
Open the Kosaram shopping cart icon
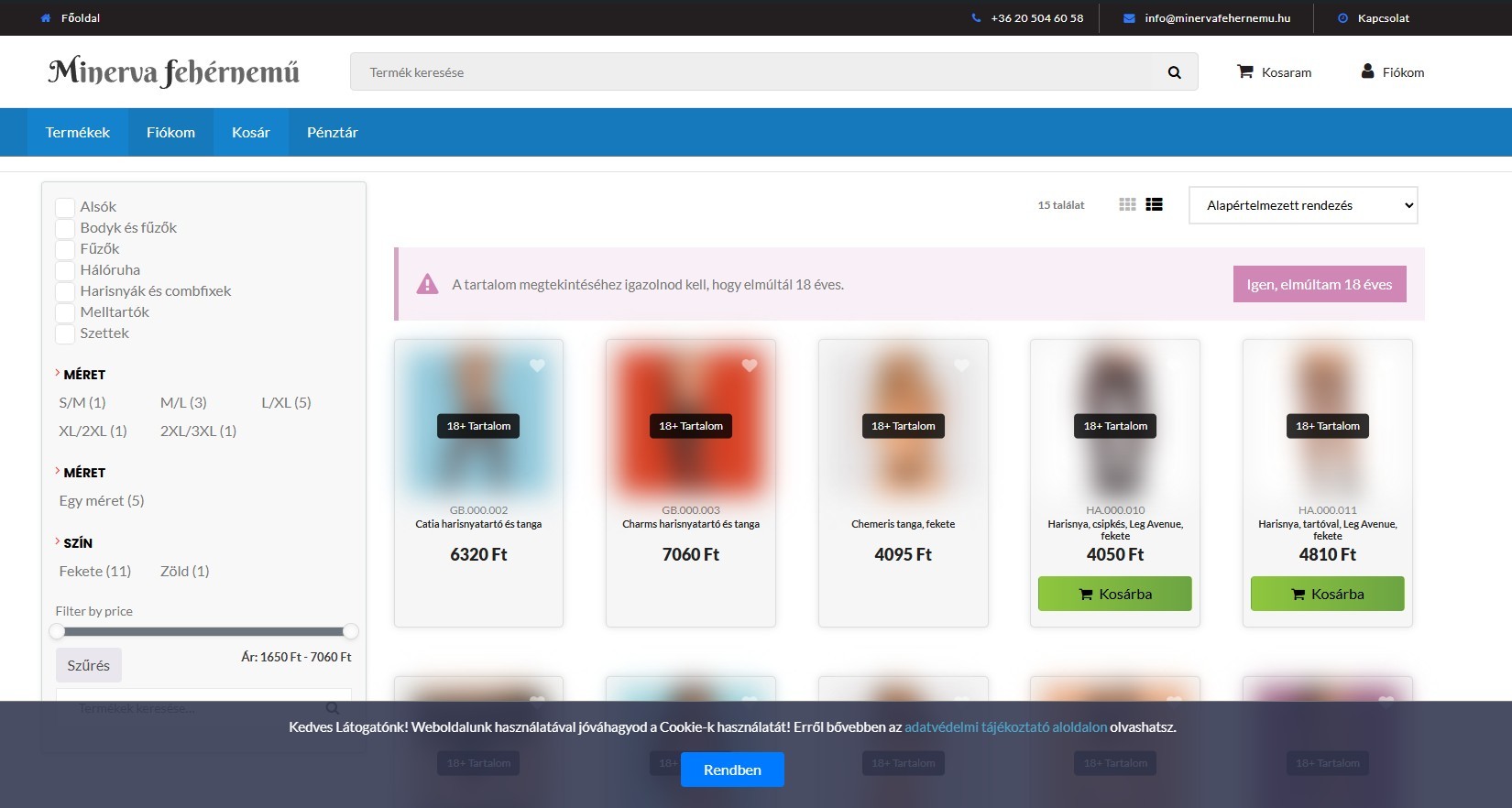pyautogui.click(x=1245, y=71)
